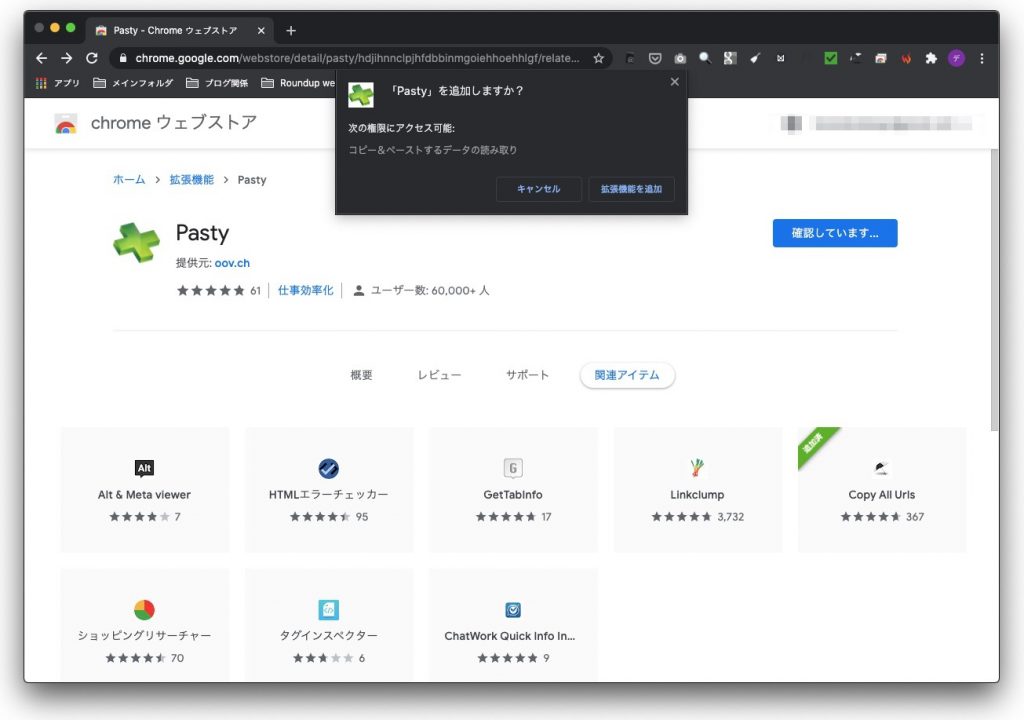Click キャンセル in the Pasty dialog
The height and width of the screenshot is (720, 1024).
pos(539,189)
